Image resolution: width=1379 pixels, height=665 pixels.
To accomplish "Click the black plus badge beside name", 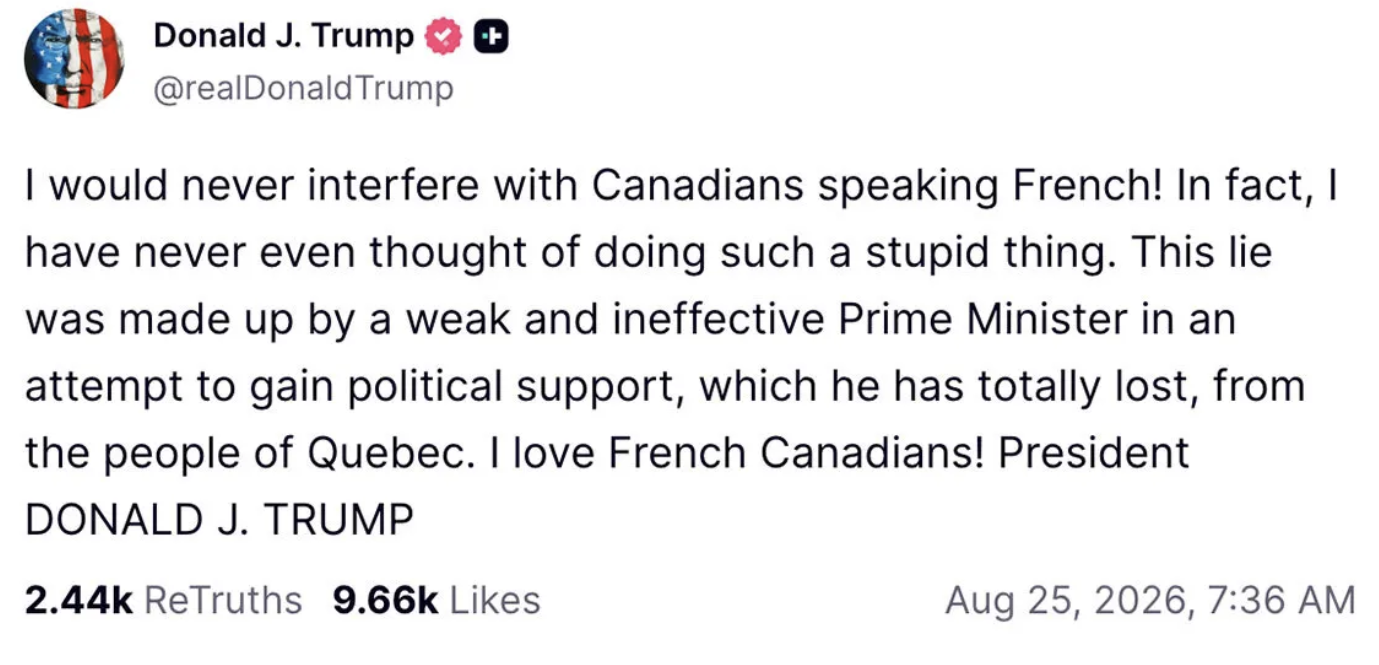I will [489, 37].
